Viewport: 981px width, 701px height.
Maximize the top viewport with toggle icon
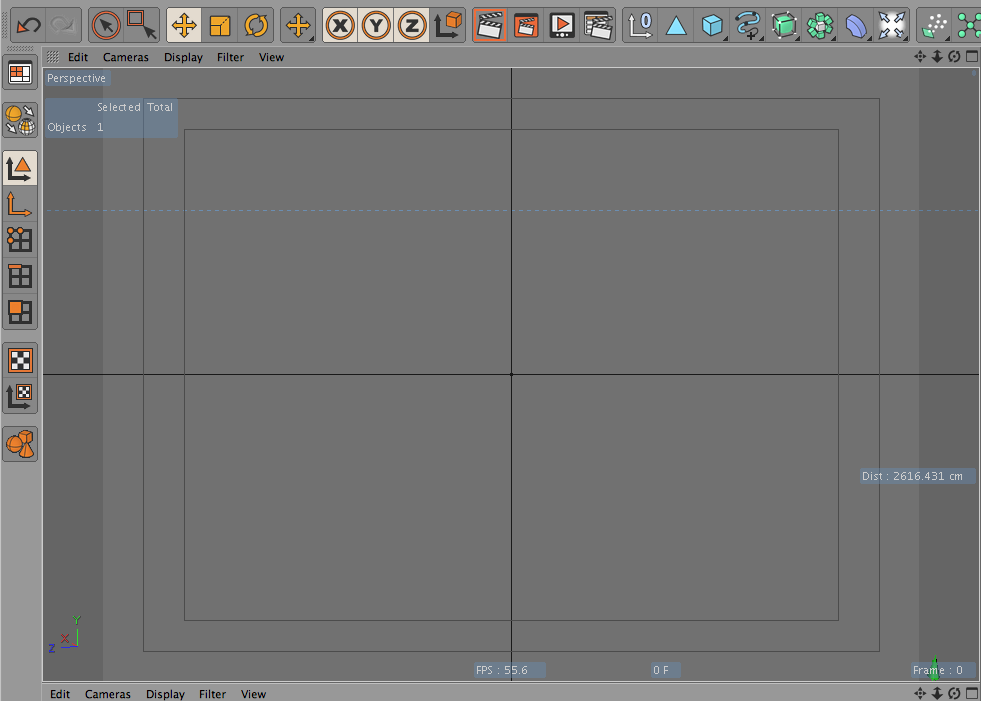tap(971, 57)
